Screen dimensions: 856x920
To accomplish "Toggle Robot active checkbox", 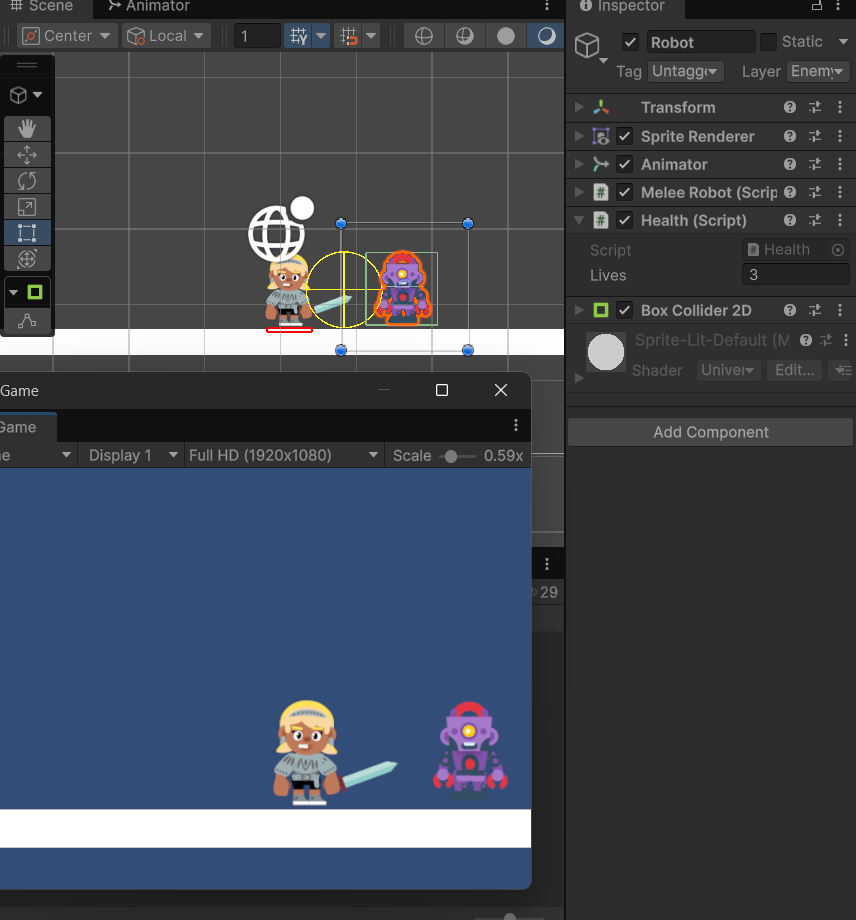I will [x=630, y=42].
